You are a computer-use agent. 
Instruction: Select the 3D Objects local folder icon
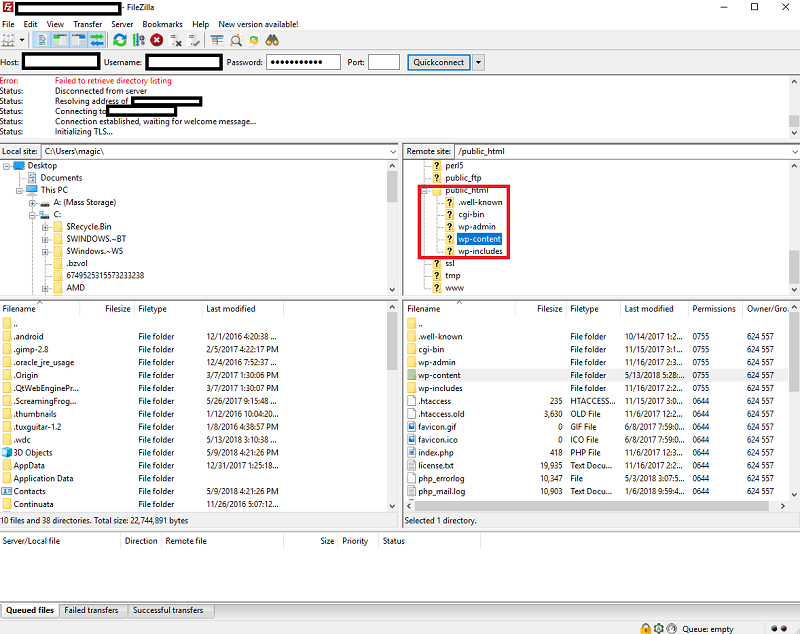pos(6,452)
